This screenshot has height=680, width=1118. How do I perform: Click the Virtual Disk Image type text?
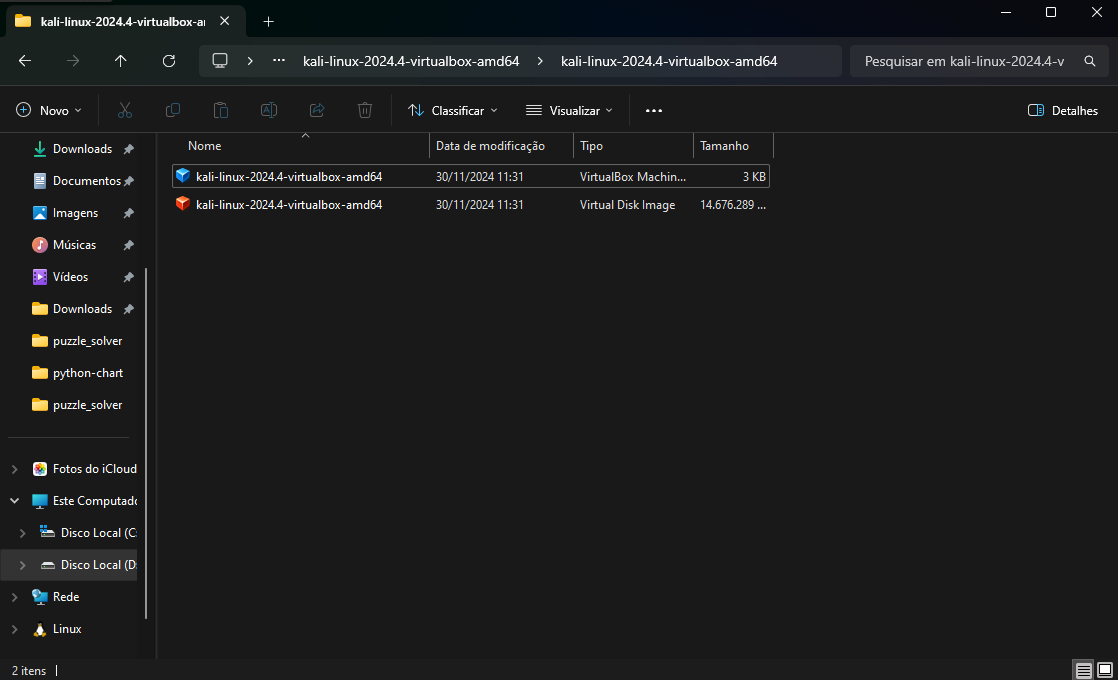[627, 205]
